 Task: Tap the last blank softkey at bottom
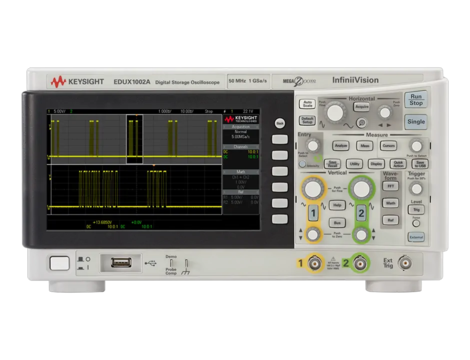tap(280, 219)
